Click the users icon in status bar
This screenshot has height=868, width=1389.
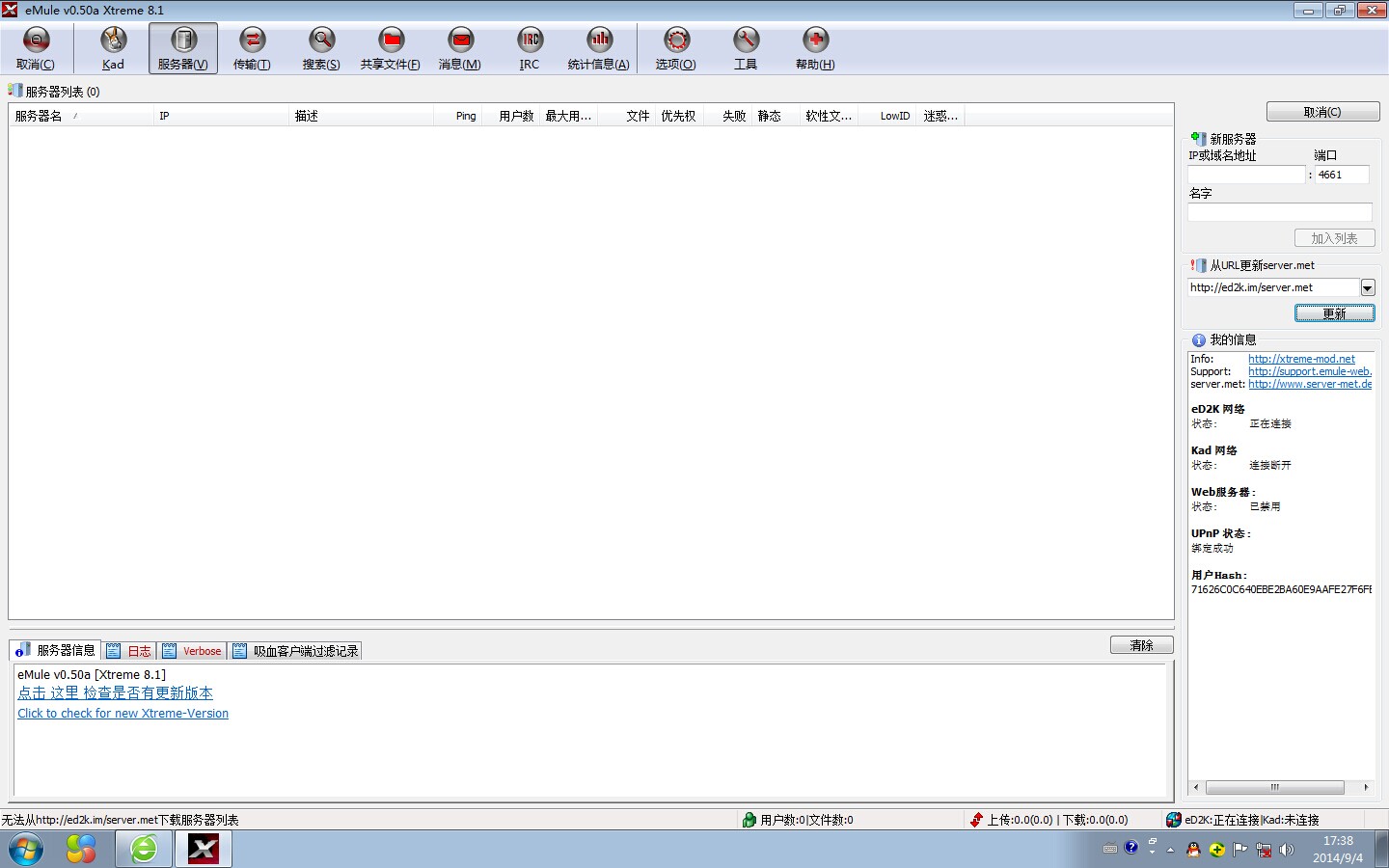[x=749, y=820]
